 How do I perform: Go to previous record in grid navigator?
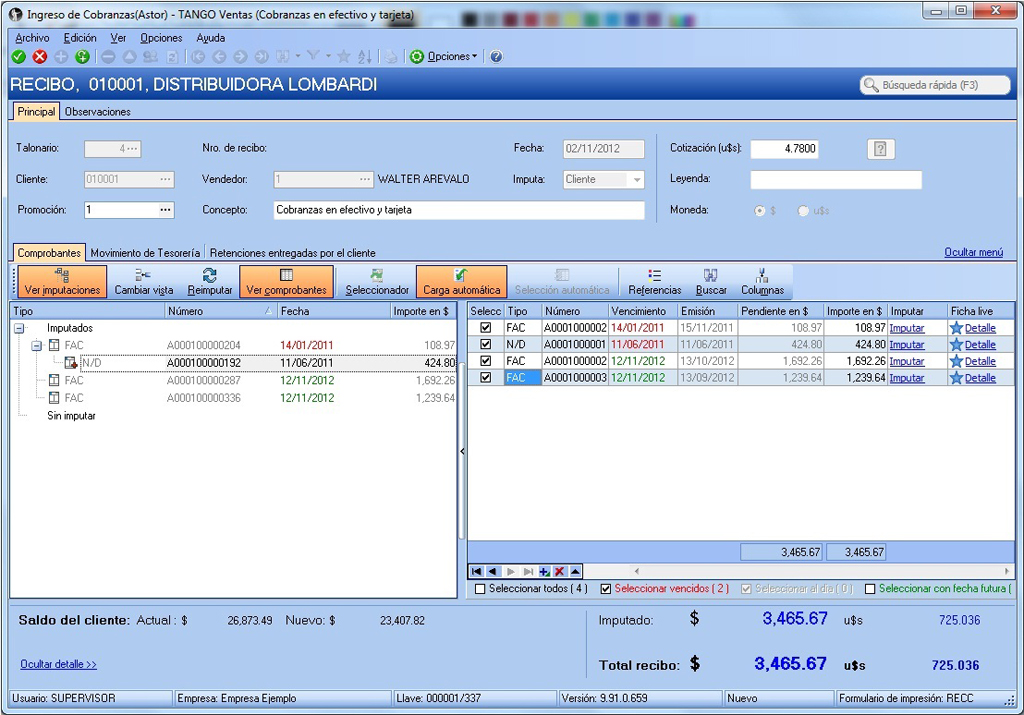click(493, 571)
